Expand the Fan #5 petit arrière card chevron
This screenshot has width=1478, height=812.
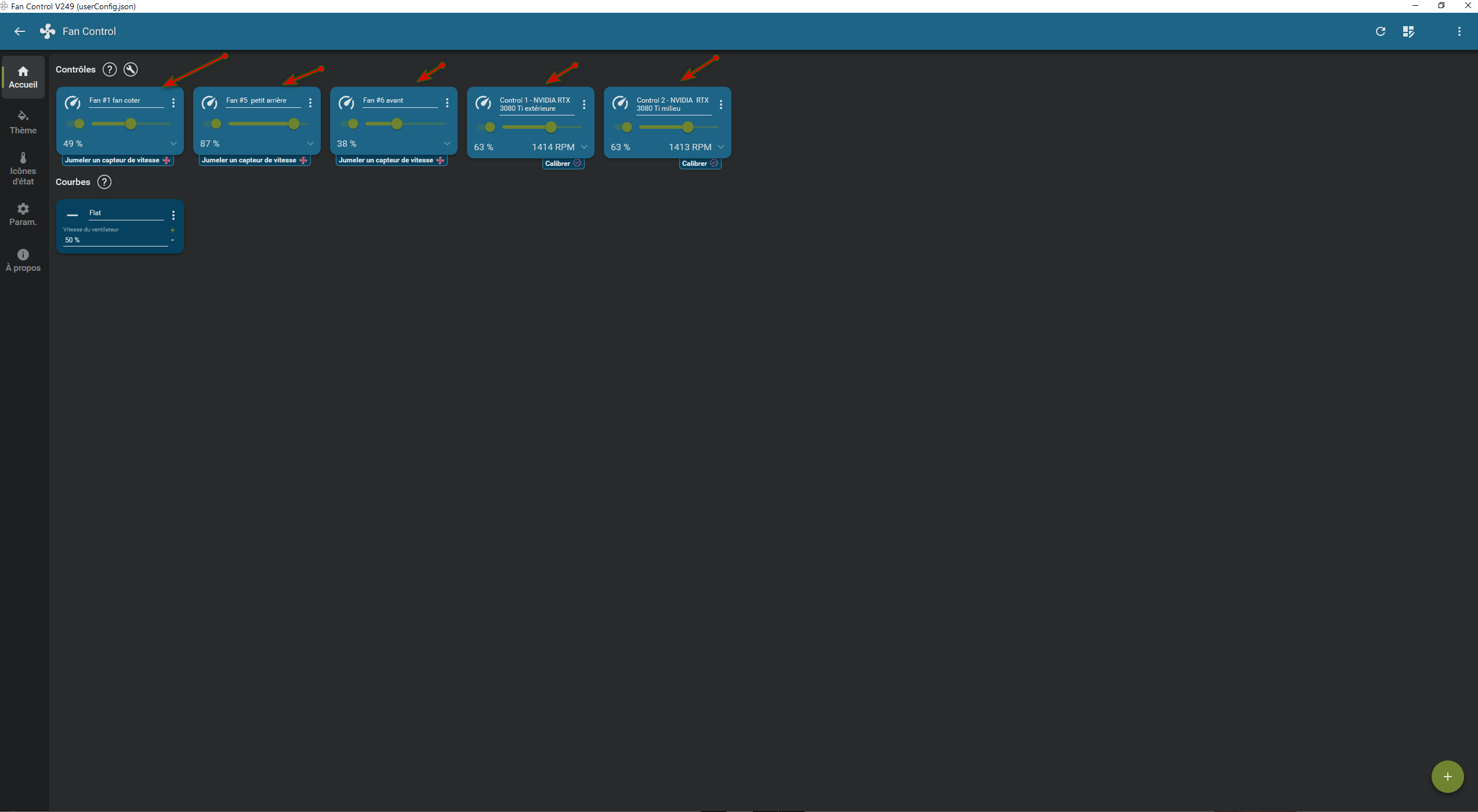(310, 143)
